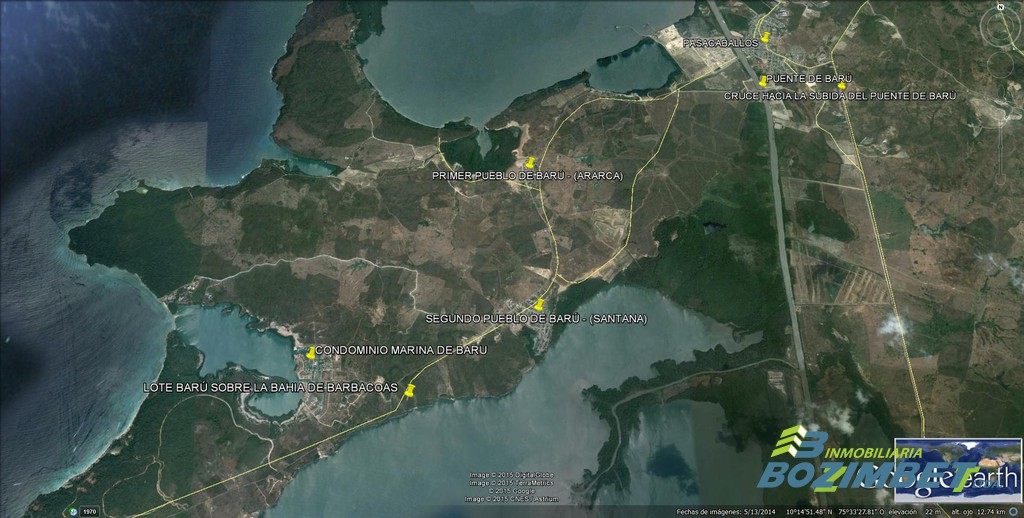Click the compass N north-up button
The image size is (1024, 518).
pyautogui.click(x=1000, y=7)
